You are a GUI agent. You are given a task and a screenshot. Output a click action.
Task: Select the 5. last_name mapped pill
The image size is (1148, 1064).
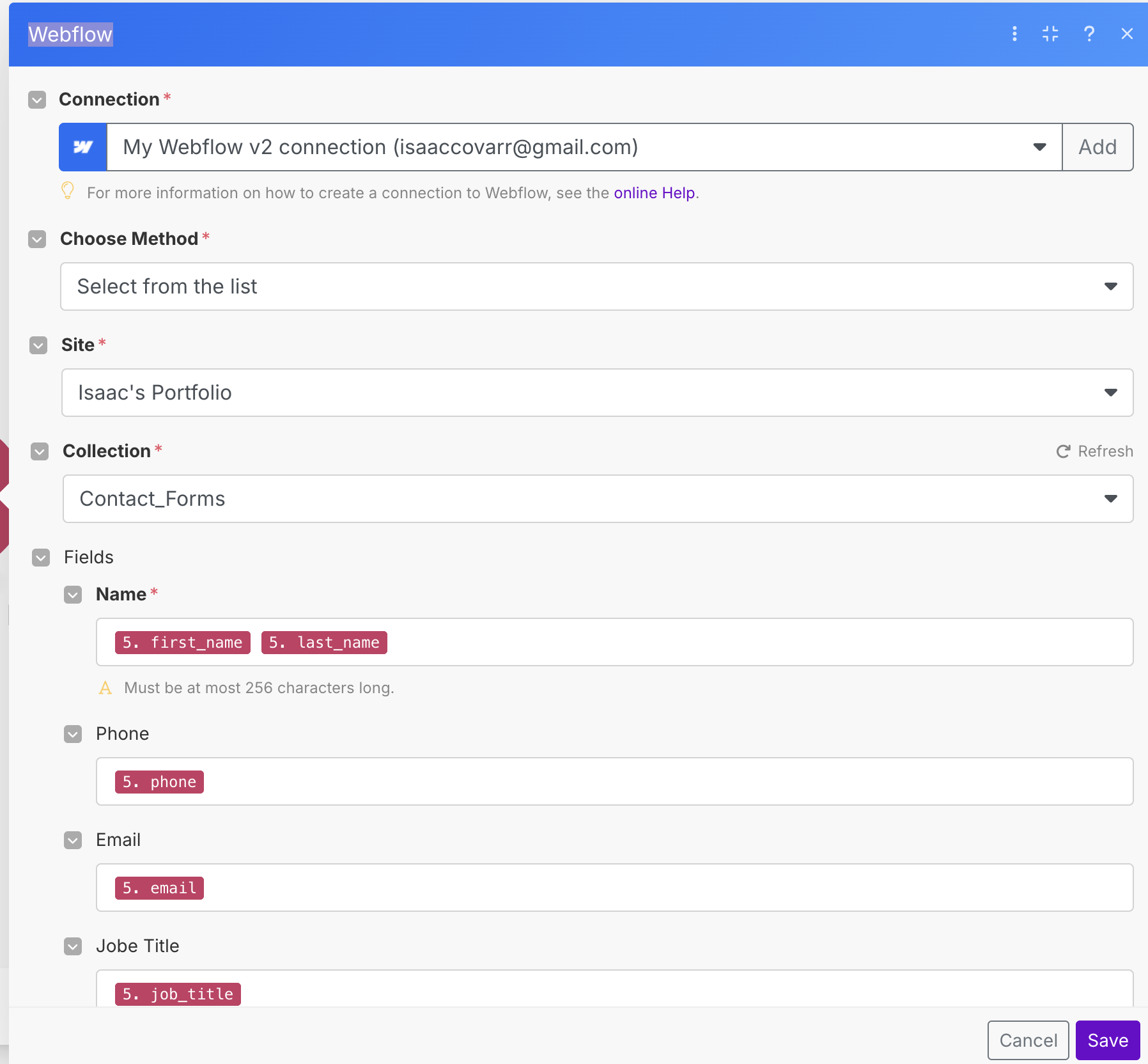coord(324,643)
